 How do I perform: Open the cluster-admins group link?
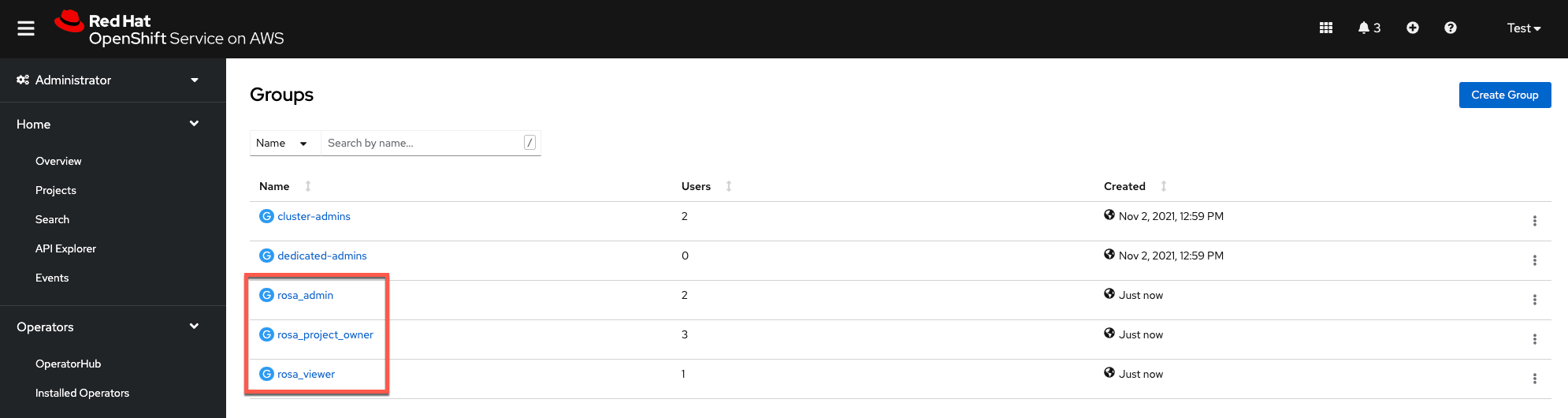pos(314,216)
